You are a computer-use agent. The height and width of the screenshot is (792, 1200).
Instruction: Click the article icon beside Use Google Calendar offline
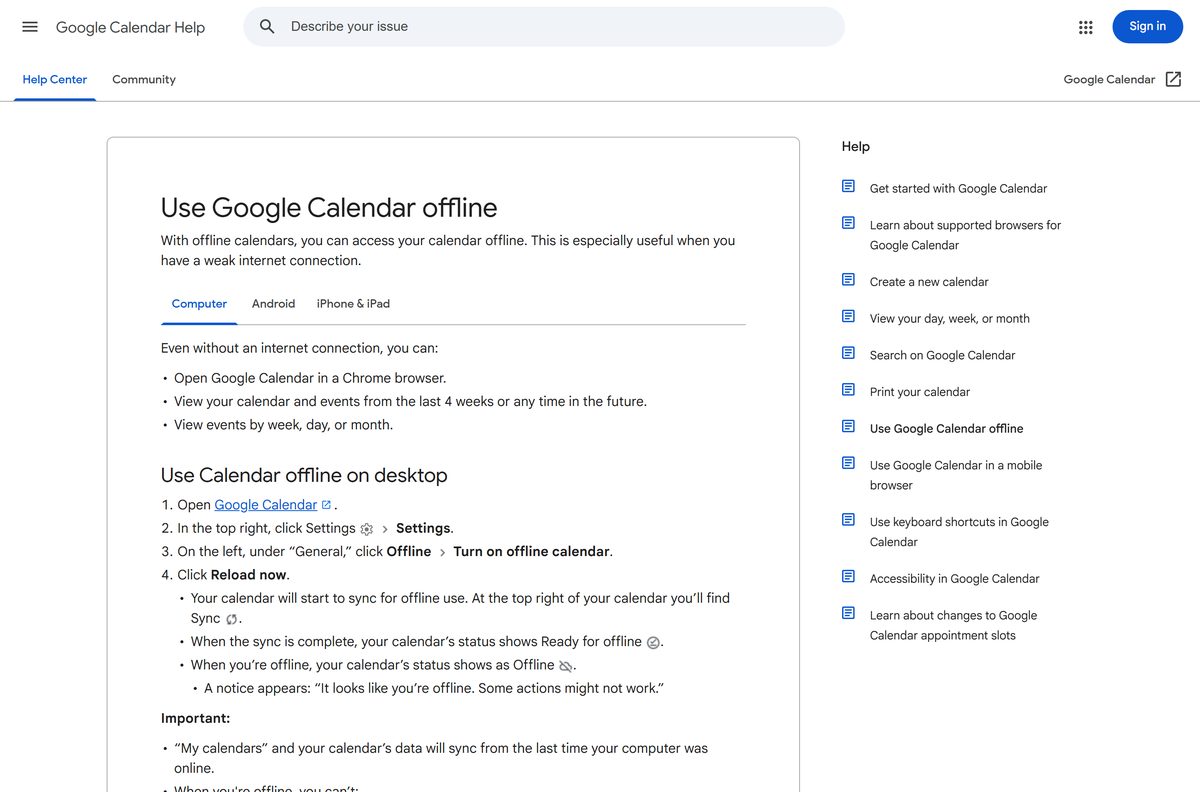coord(848,426)
